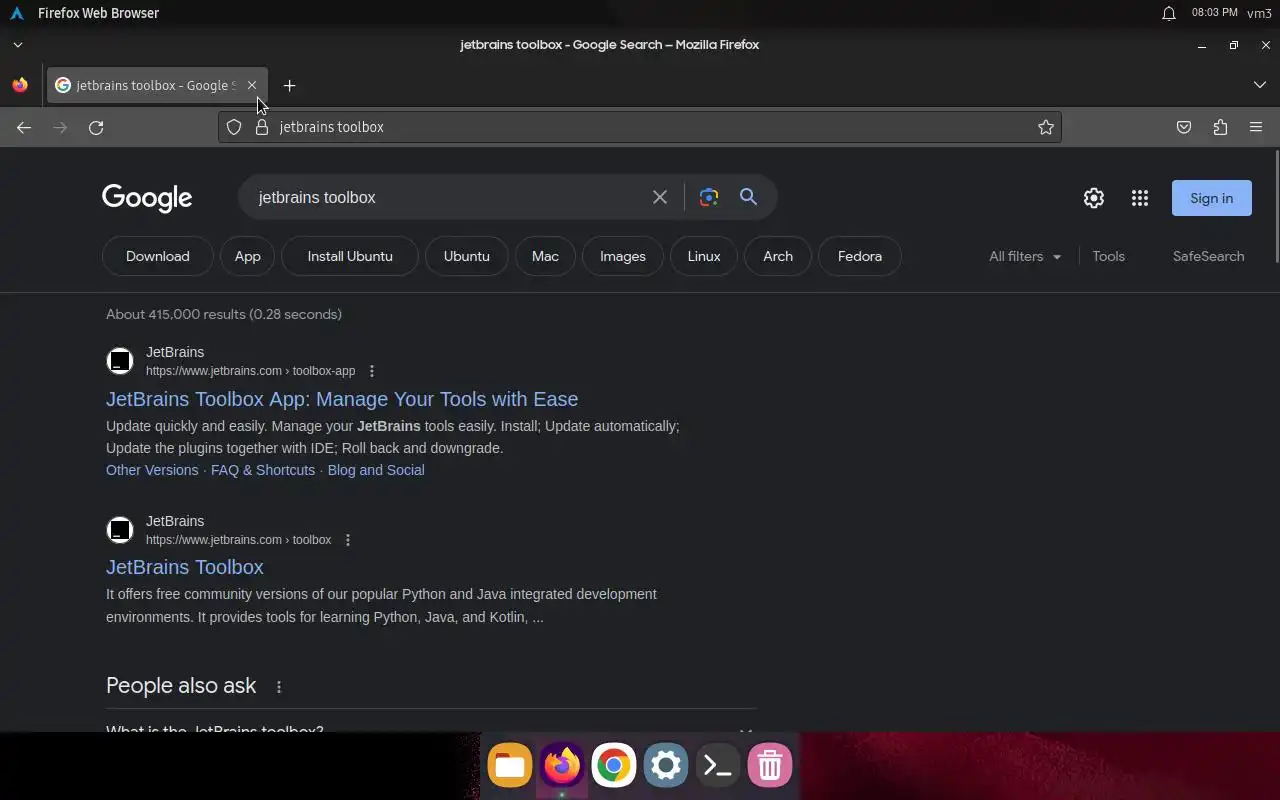Go to Google homepage via logo
This screenshot has width=1280, height=800.
[147, 198]
